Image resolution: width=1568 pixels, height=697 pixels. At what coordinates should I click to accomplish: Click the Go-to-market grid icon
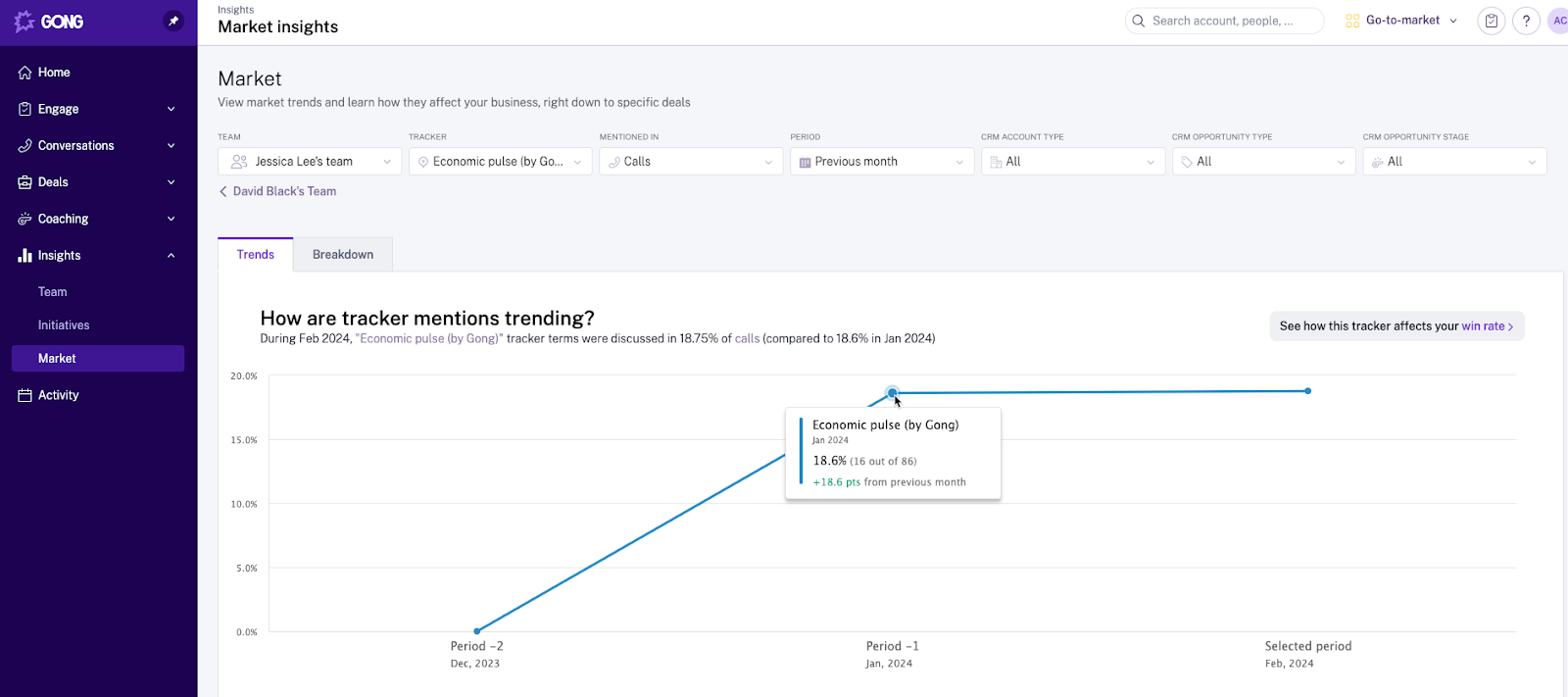(x=1352, y=21)
